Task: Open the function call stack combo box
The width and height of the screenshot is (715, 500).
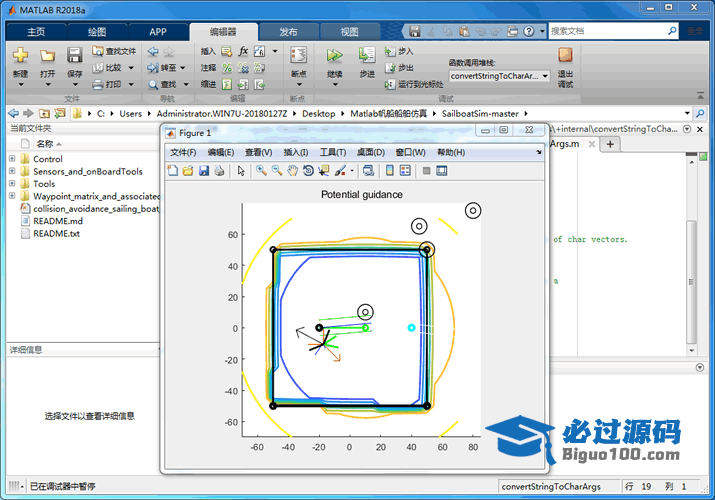Action: 499,76
